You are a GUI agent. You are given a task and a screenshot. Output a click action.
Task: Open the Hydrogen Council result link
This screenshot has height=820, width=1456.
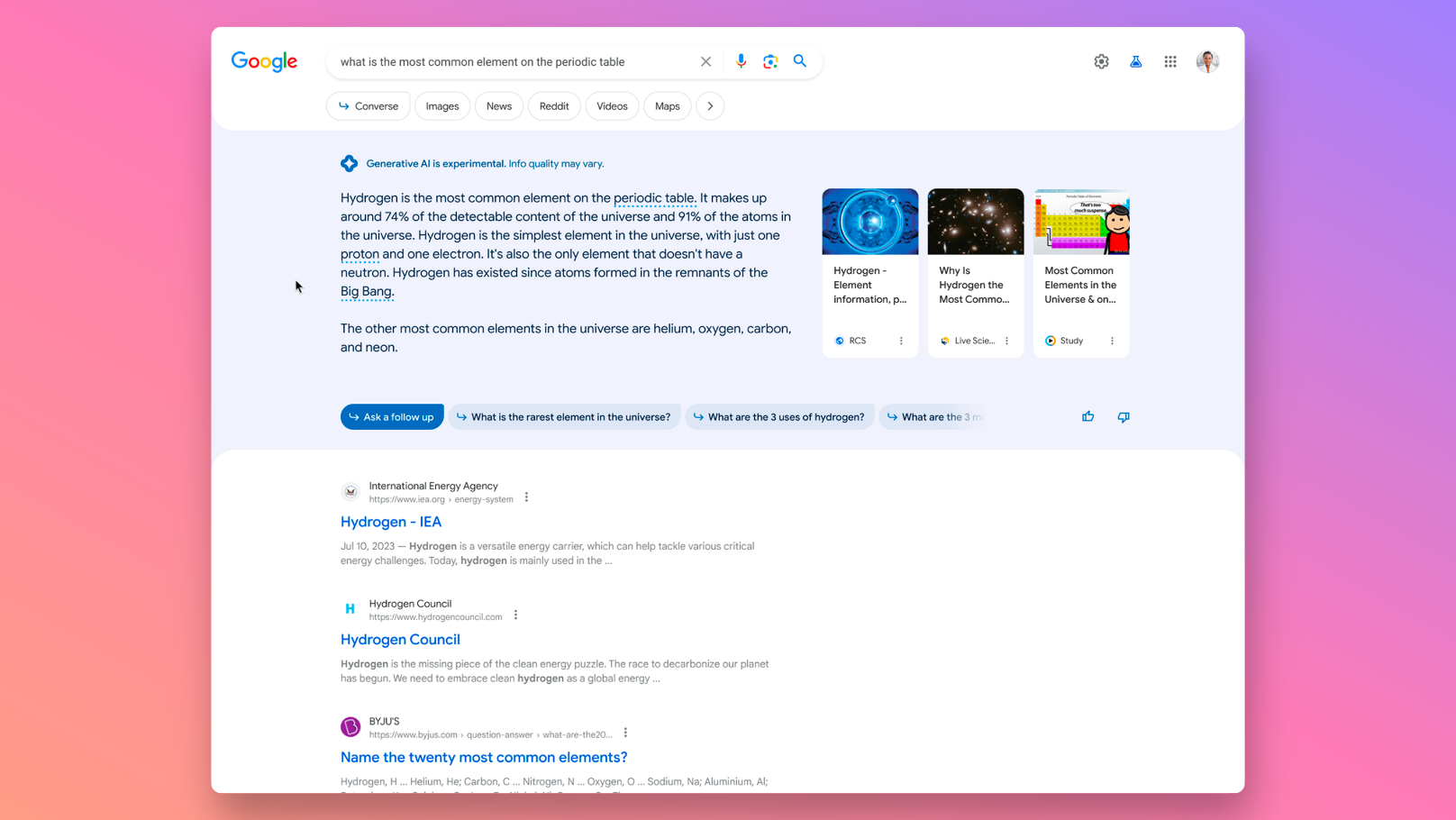[x=400, y=640]
